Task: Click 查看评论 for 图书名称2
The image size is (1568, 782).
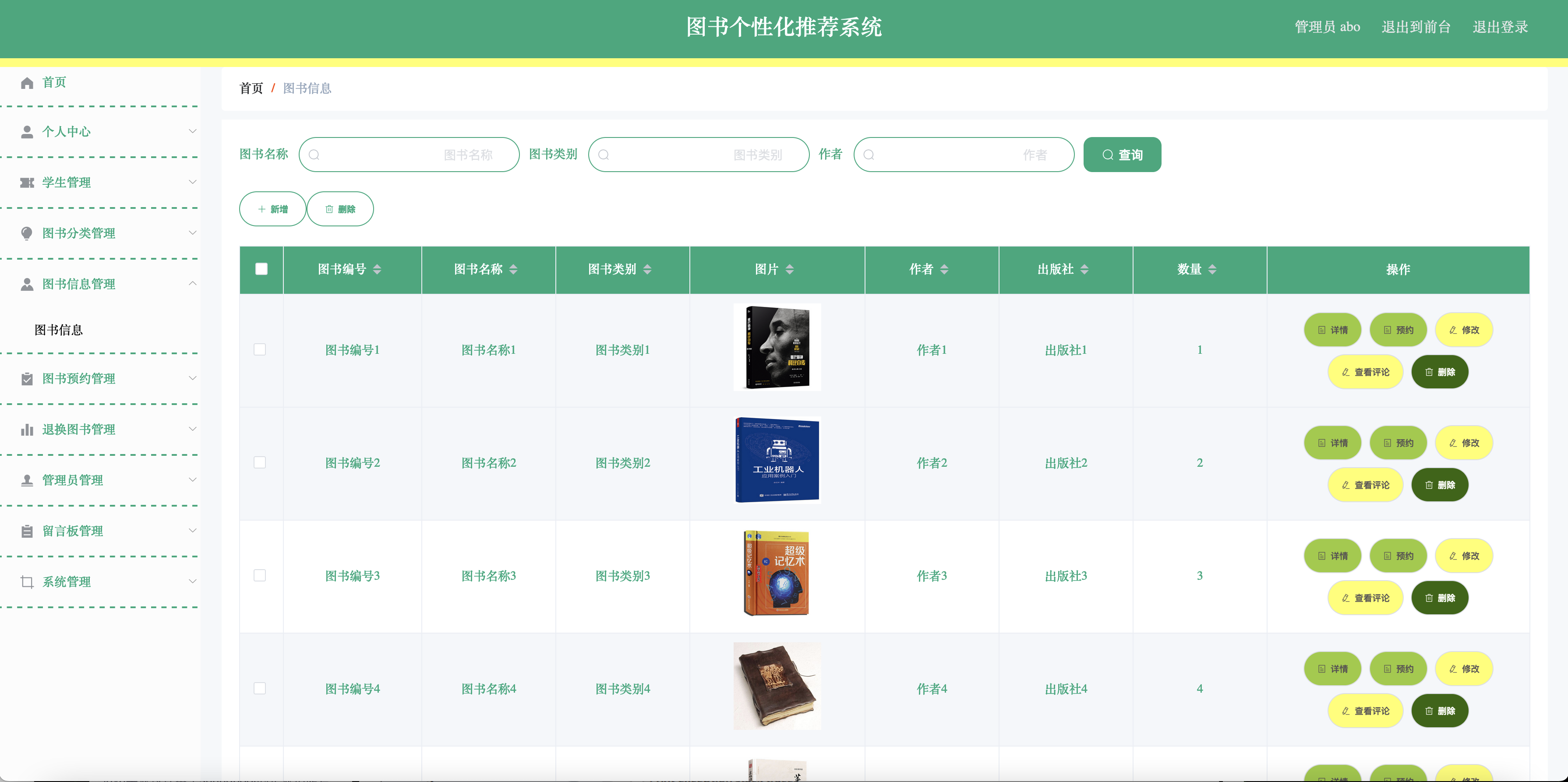Action: [x=1365, y=486]
